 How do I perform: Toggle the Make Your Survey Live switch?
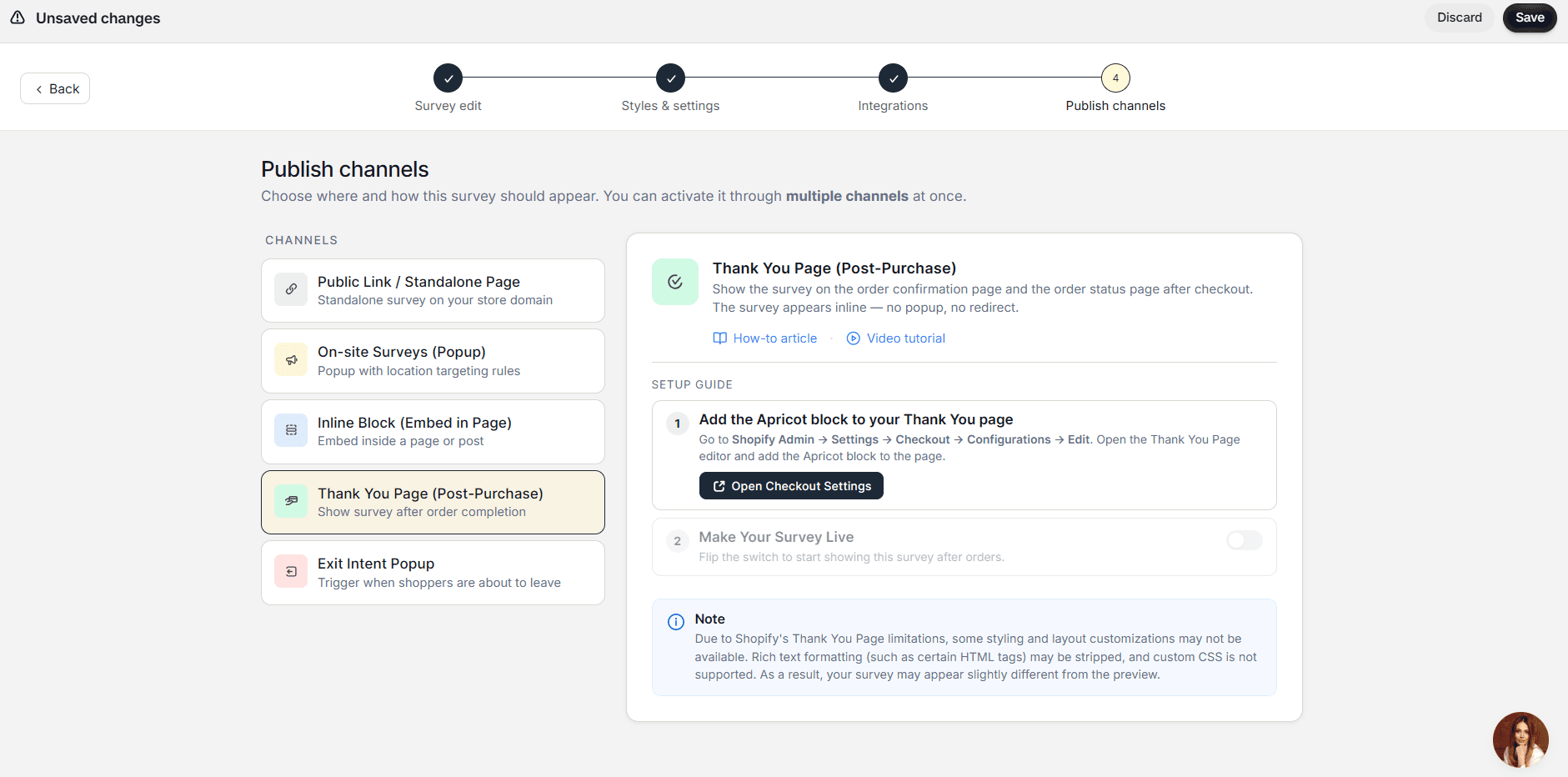point(1245,540)
